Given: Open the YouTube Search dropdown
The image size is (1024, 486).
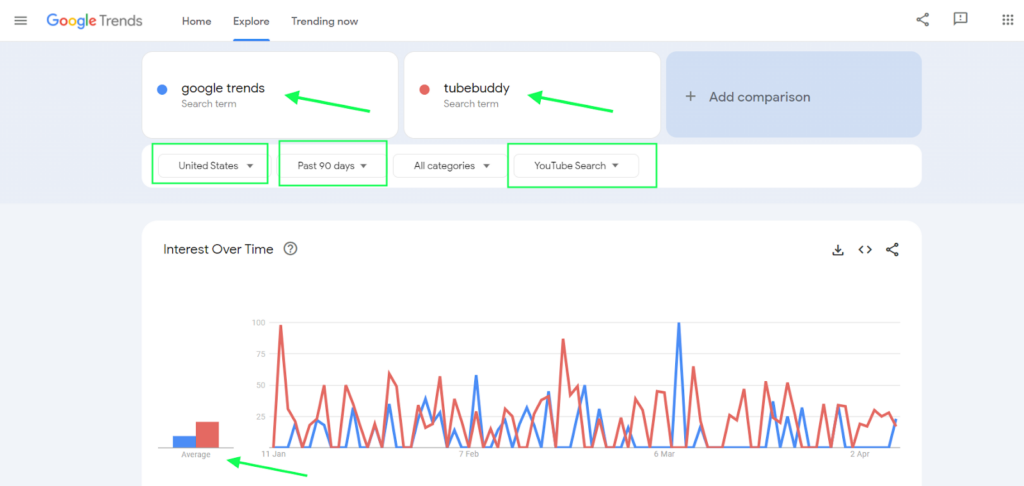Looking at the screenshot, I should pos(576,166).
